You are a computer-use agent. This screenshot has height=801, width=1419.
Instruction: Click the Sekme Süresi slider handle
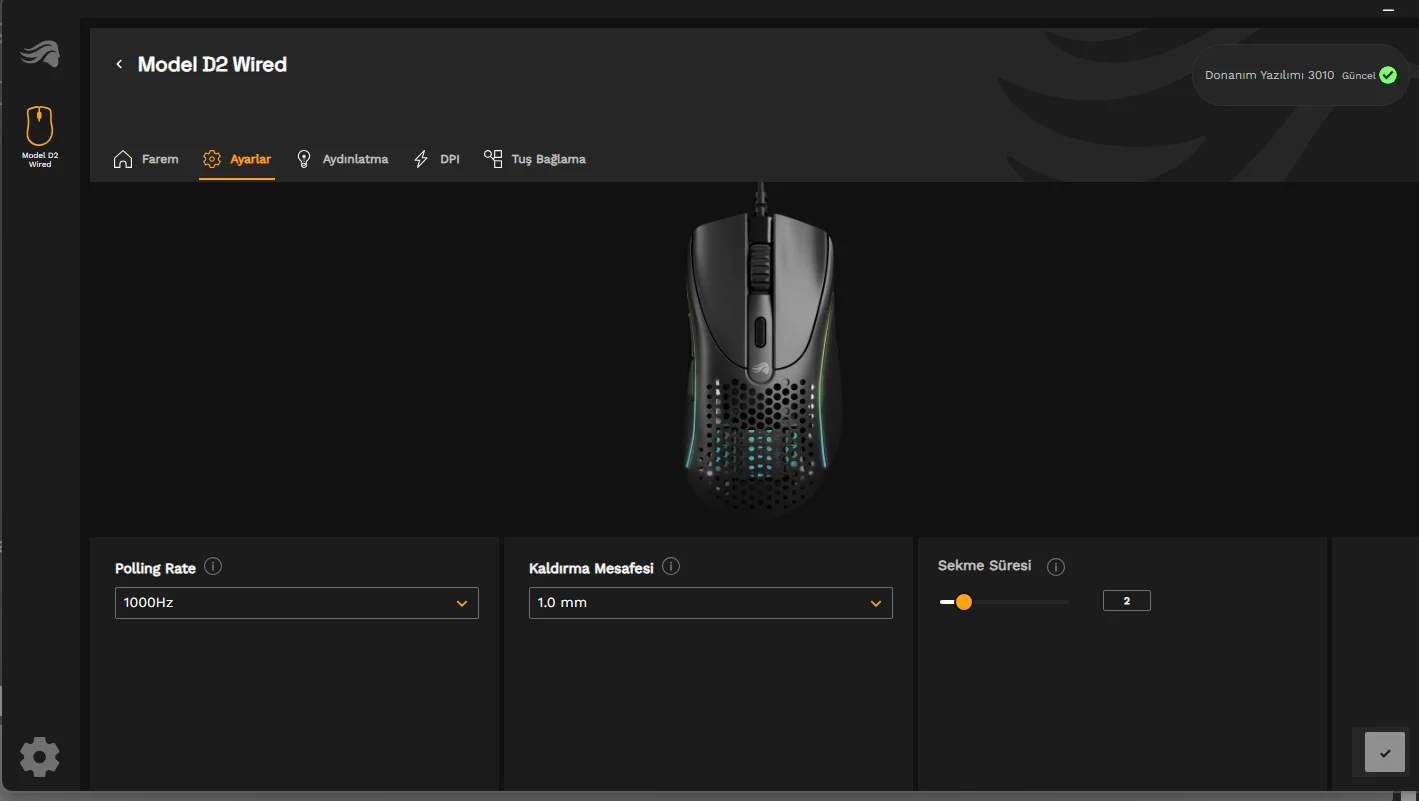(x=963, y=602)
